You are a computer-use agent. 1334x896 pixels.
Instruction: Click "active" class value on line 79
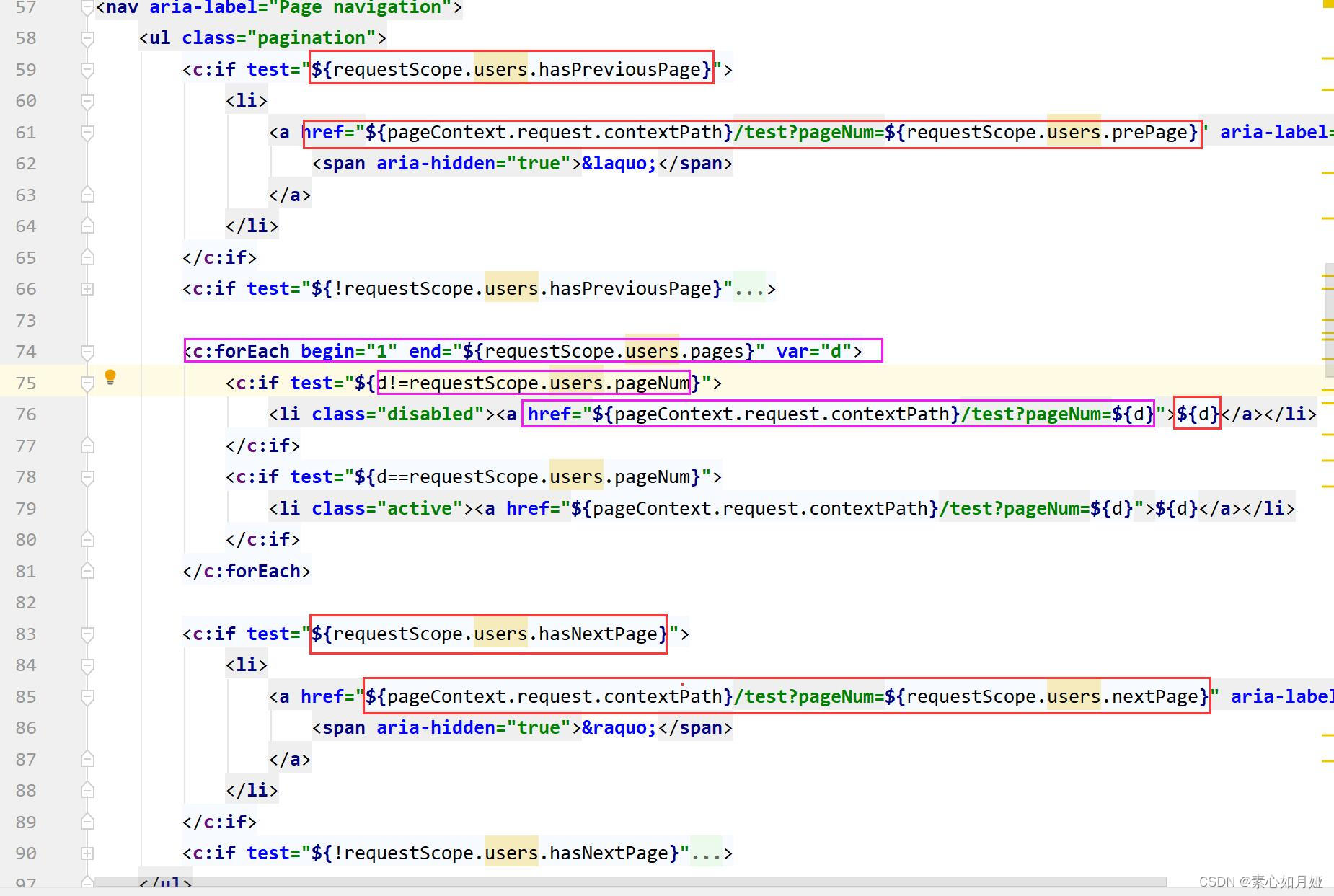pyautogui.click(x=420, y=509)
